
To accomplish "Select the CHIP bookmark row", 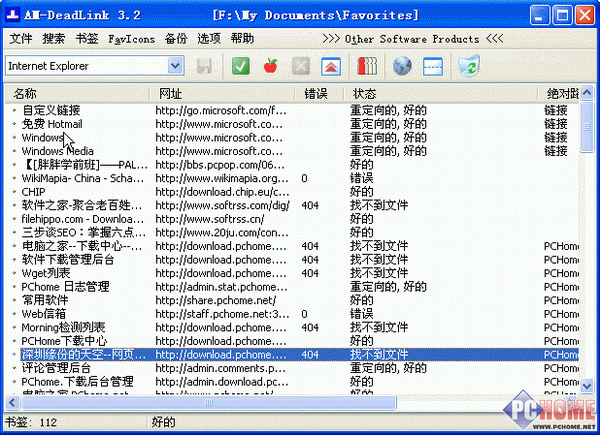I will [x=292, y=192].
